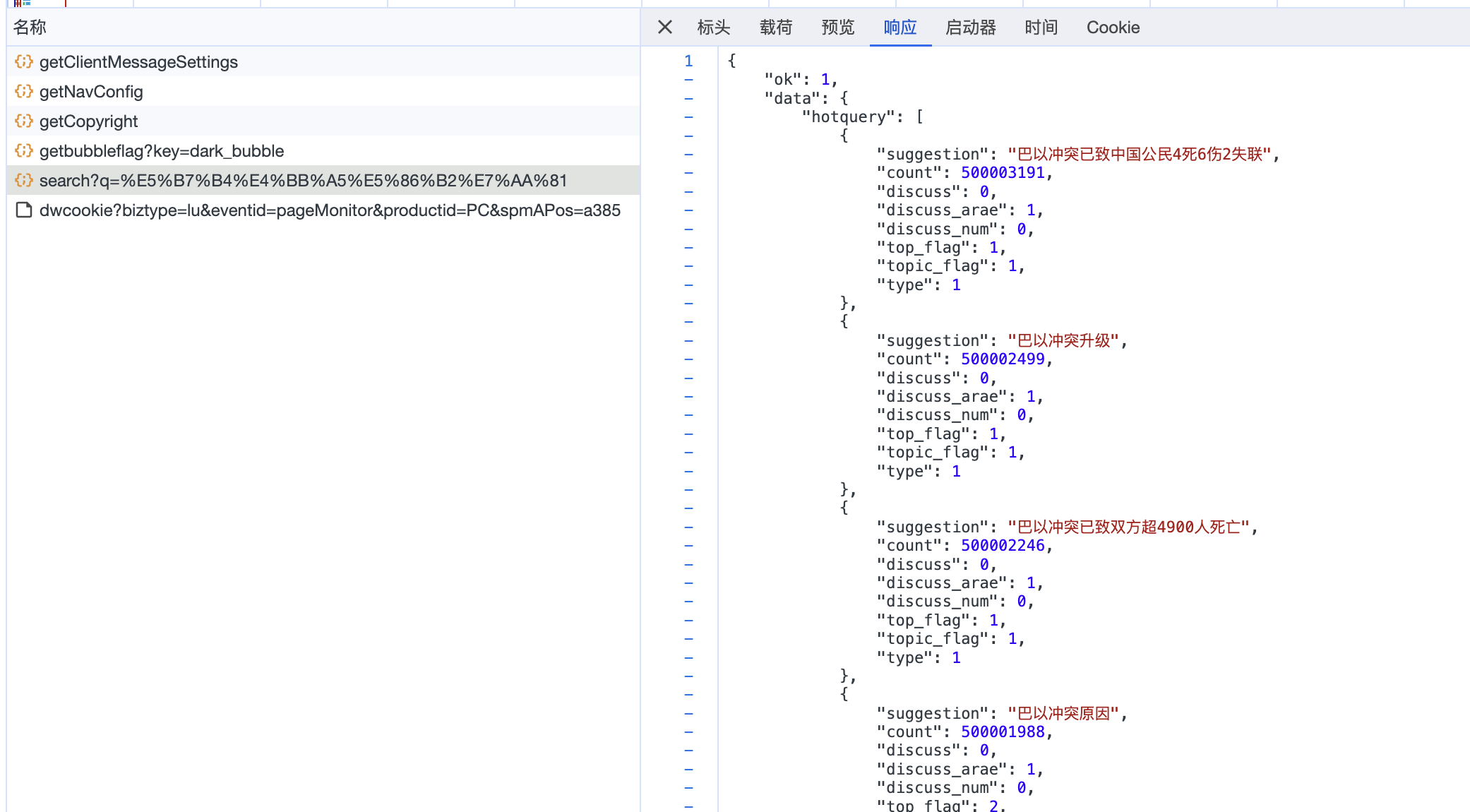This screenshot has height=812, width=1470.
Task: Select the getCopyright request row
Action: [x=89, y=121]
